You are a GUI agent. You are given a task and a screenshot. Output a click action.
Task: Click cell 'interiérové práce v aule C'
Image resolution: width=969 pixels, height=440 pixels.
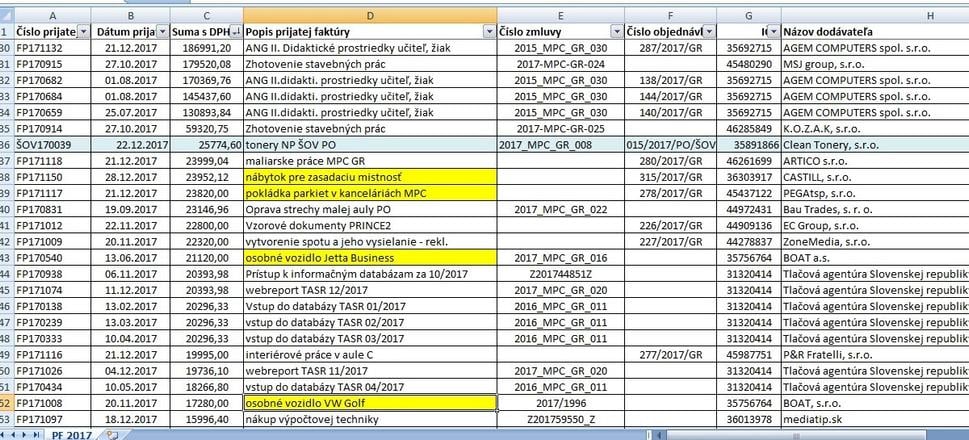coord(370,355)
